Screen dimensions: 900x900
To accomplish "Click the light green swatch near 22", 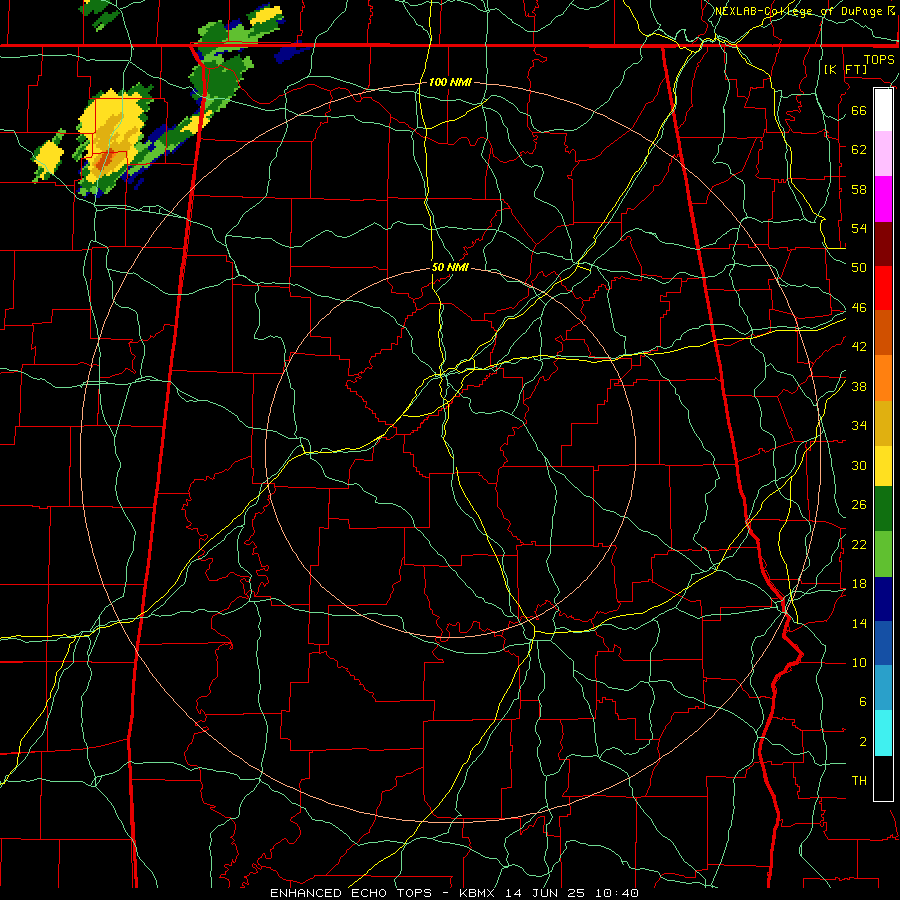I will tap(883, 554).
